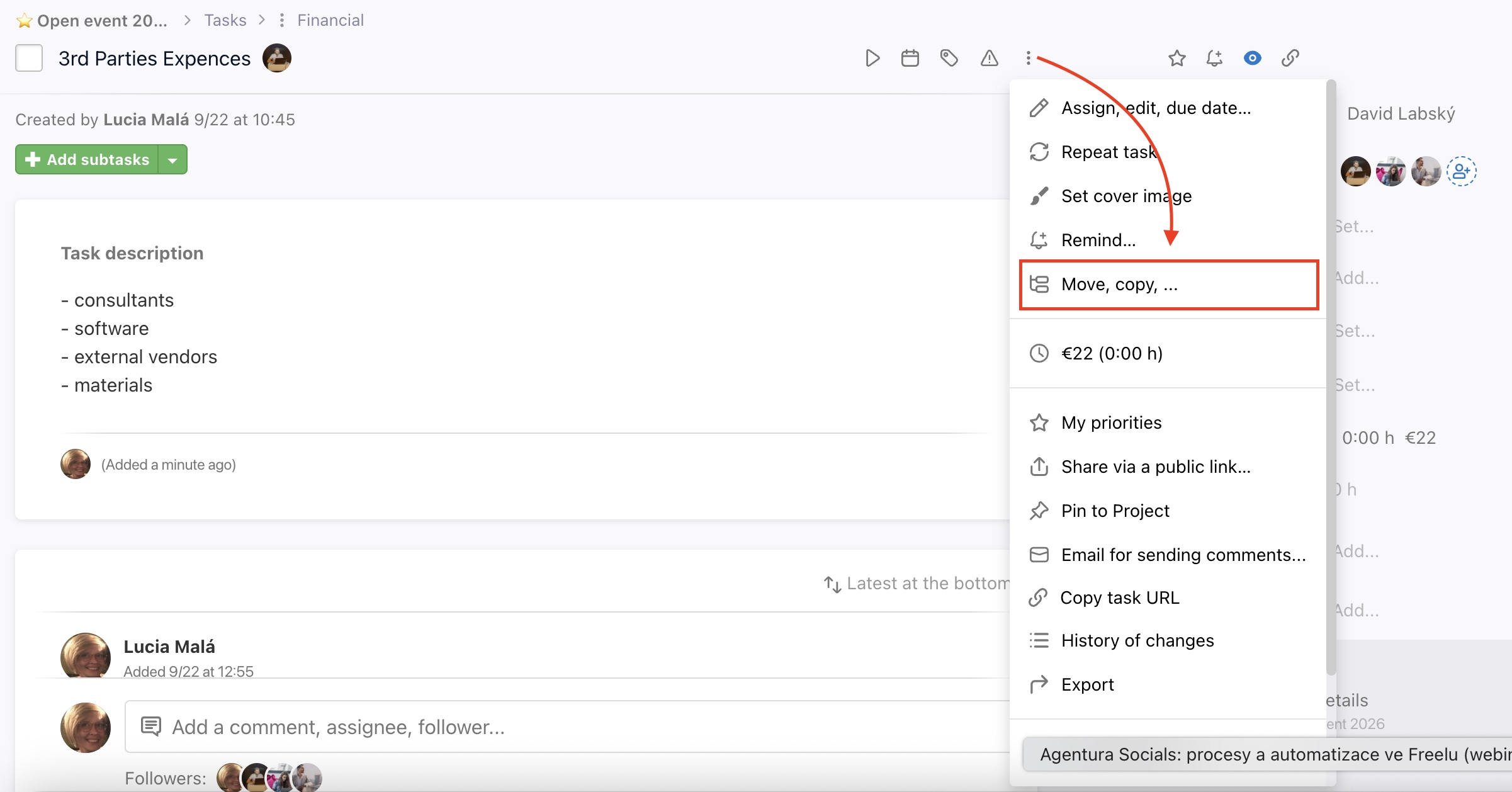Click the dropdown menu scrollbar

(x=1331, y=378)
